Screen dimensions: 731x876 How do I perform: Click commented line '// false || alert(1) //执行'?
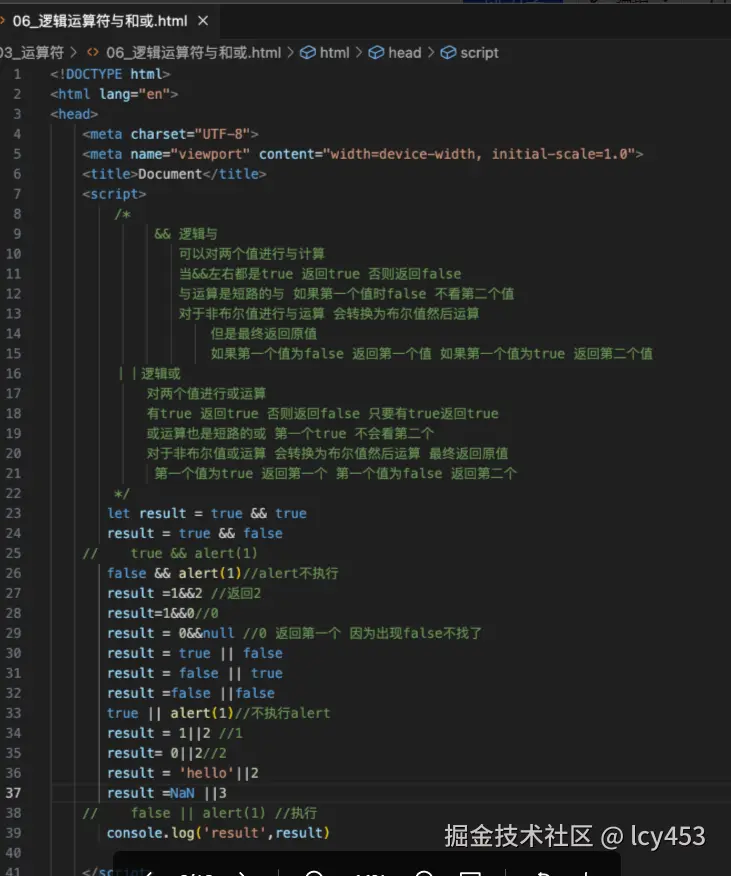(200, 813)
